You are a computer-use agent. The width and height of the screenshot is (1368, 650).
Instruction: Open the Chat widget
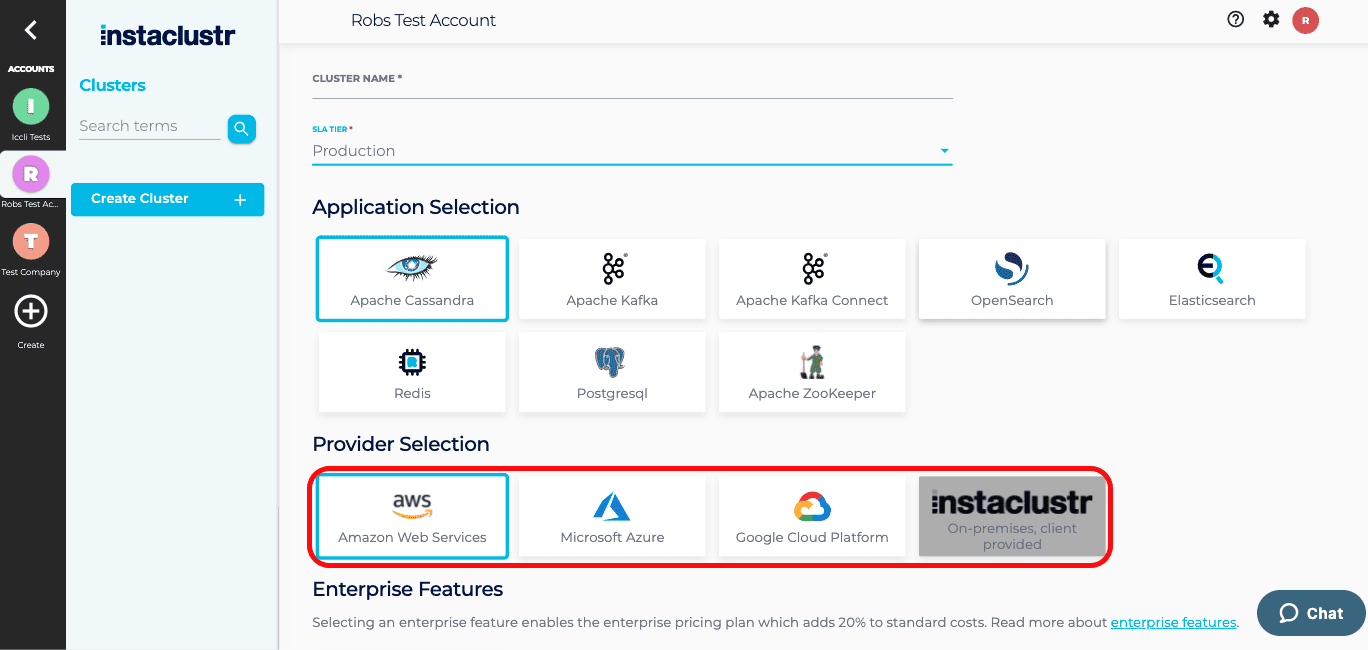(1311, 613)
